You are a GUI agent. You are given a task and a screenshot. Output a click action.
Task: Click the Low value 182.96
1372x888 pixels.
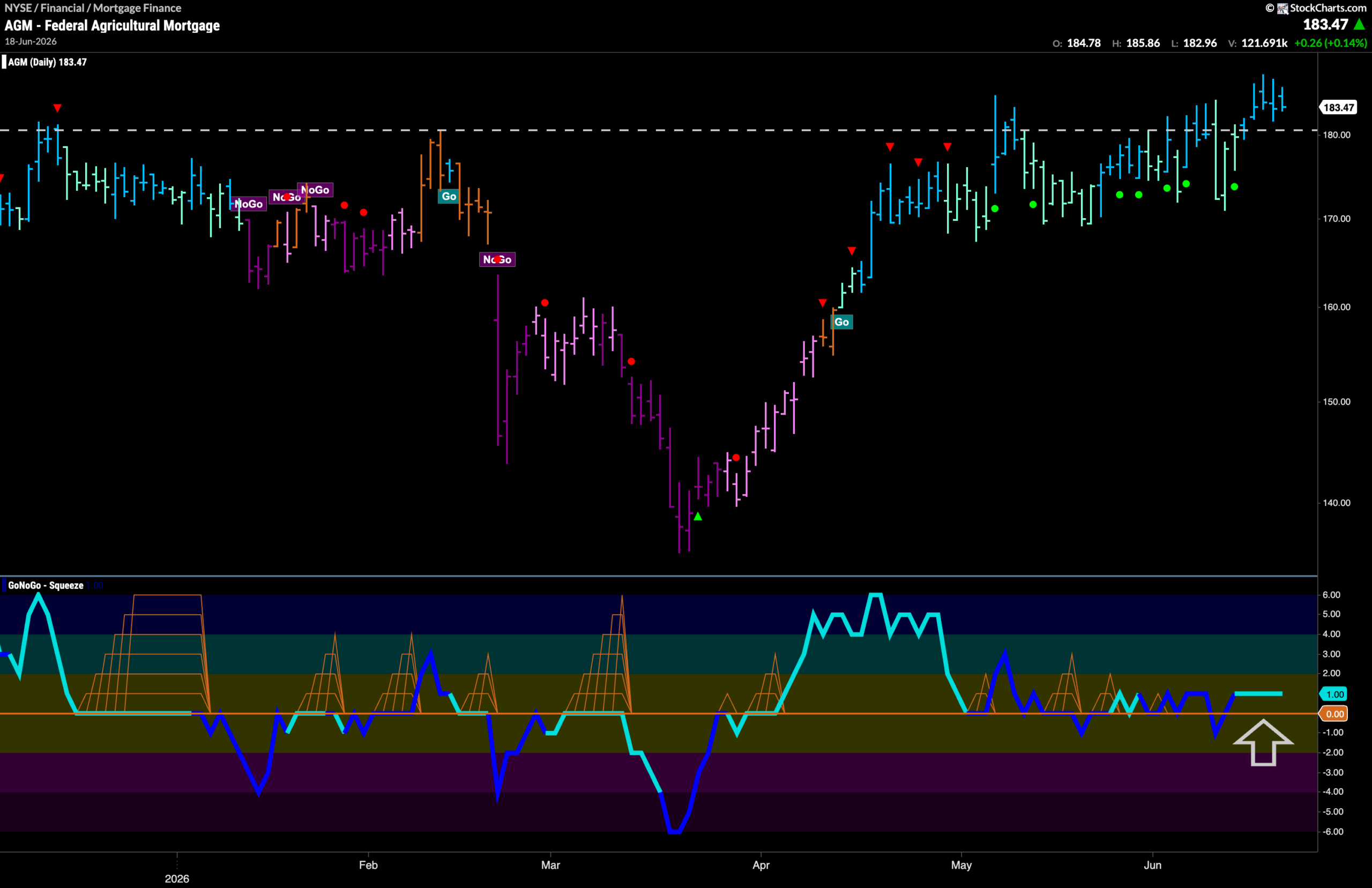pos(1200,43)
